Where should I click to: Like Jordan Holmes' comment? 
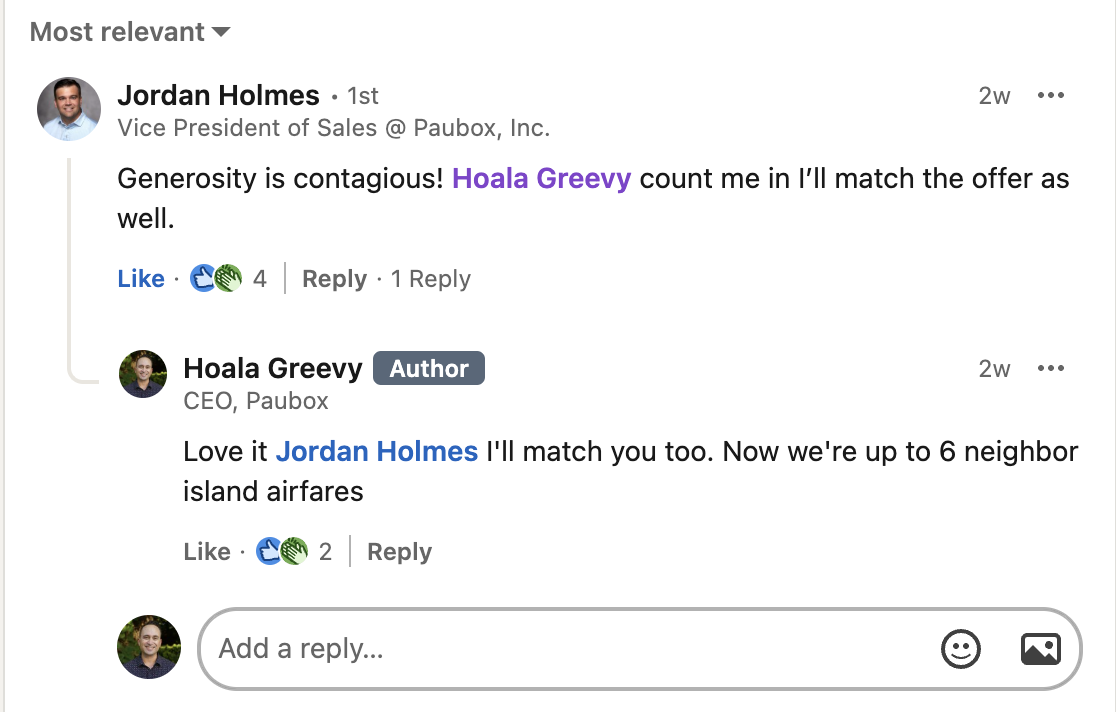pos(141,279)
